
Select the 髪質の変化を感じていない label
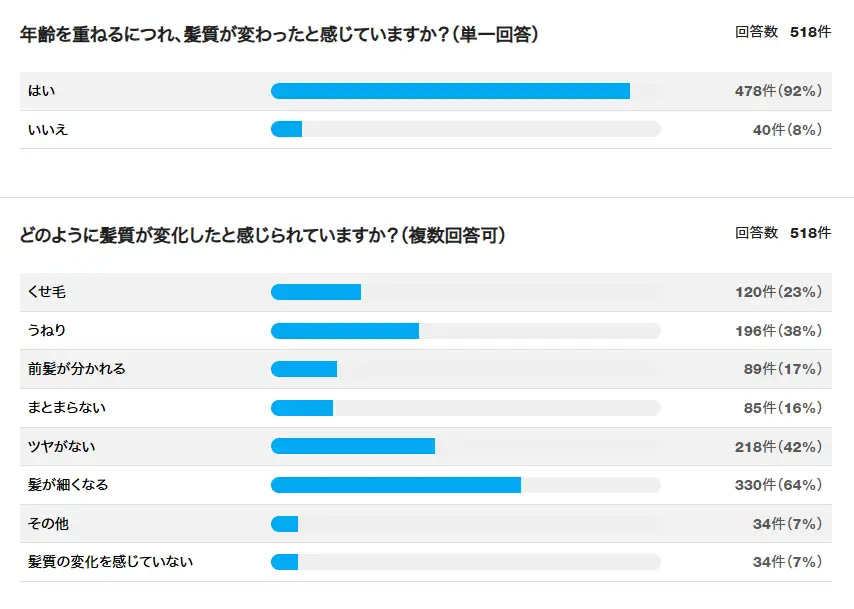click(x=110, y=562)
